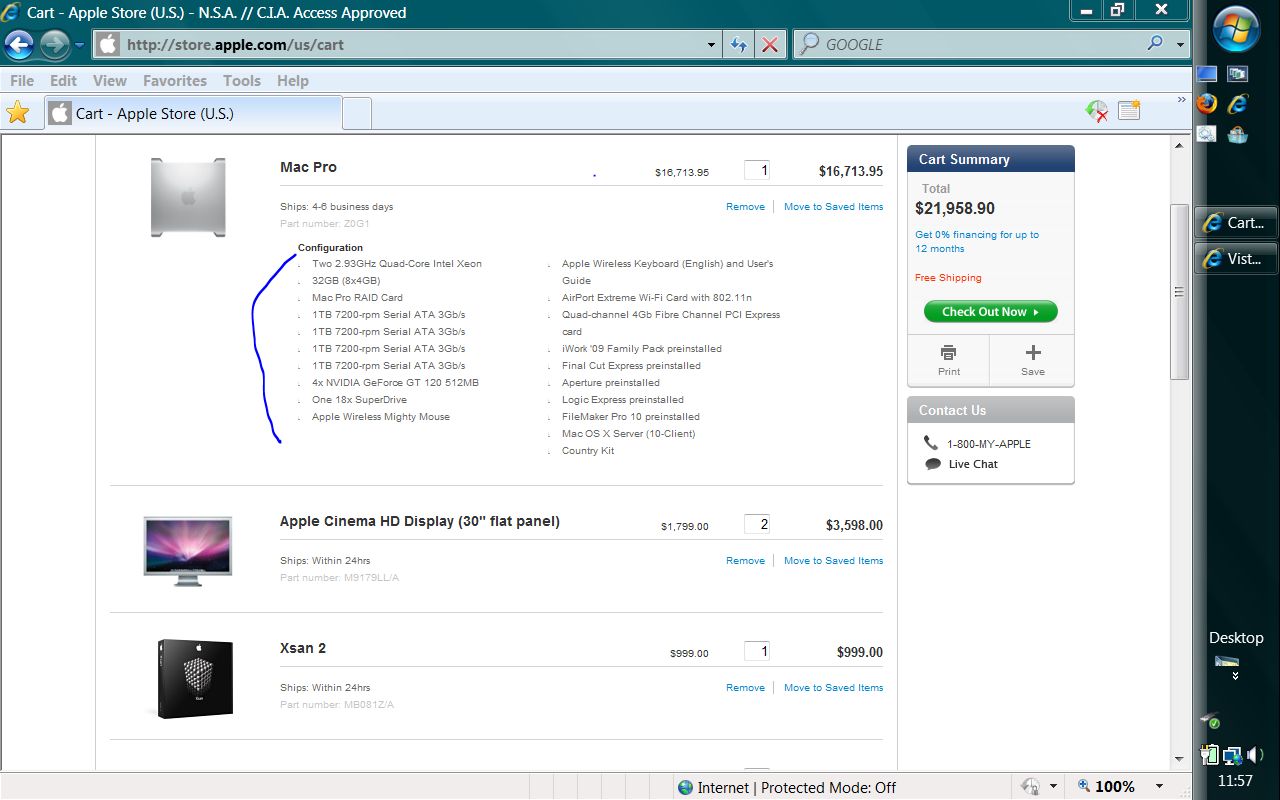
Task: Click the Print icon in Cart Summary
Action: (x=948, y=352)
